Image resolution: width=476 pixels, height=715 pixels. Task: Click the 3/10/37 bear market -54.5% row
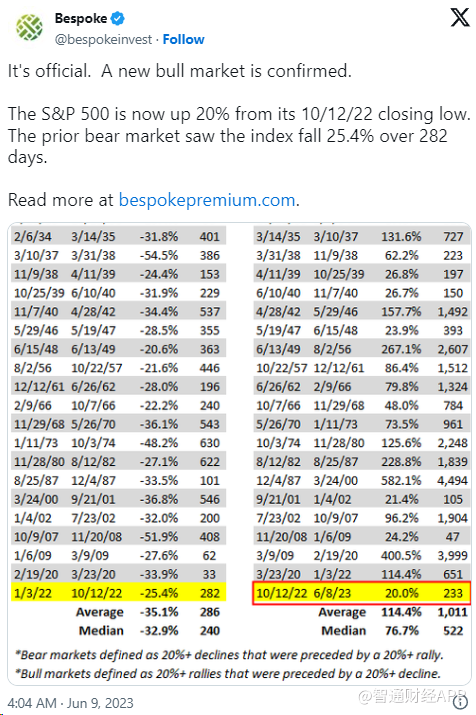119,255
